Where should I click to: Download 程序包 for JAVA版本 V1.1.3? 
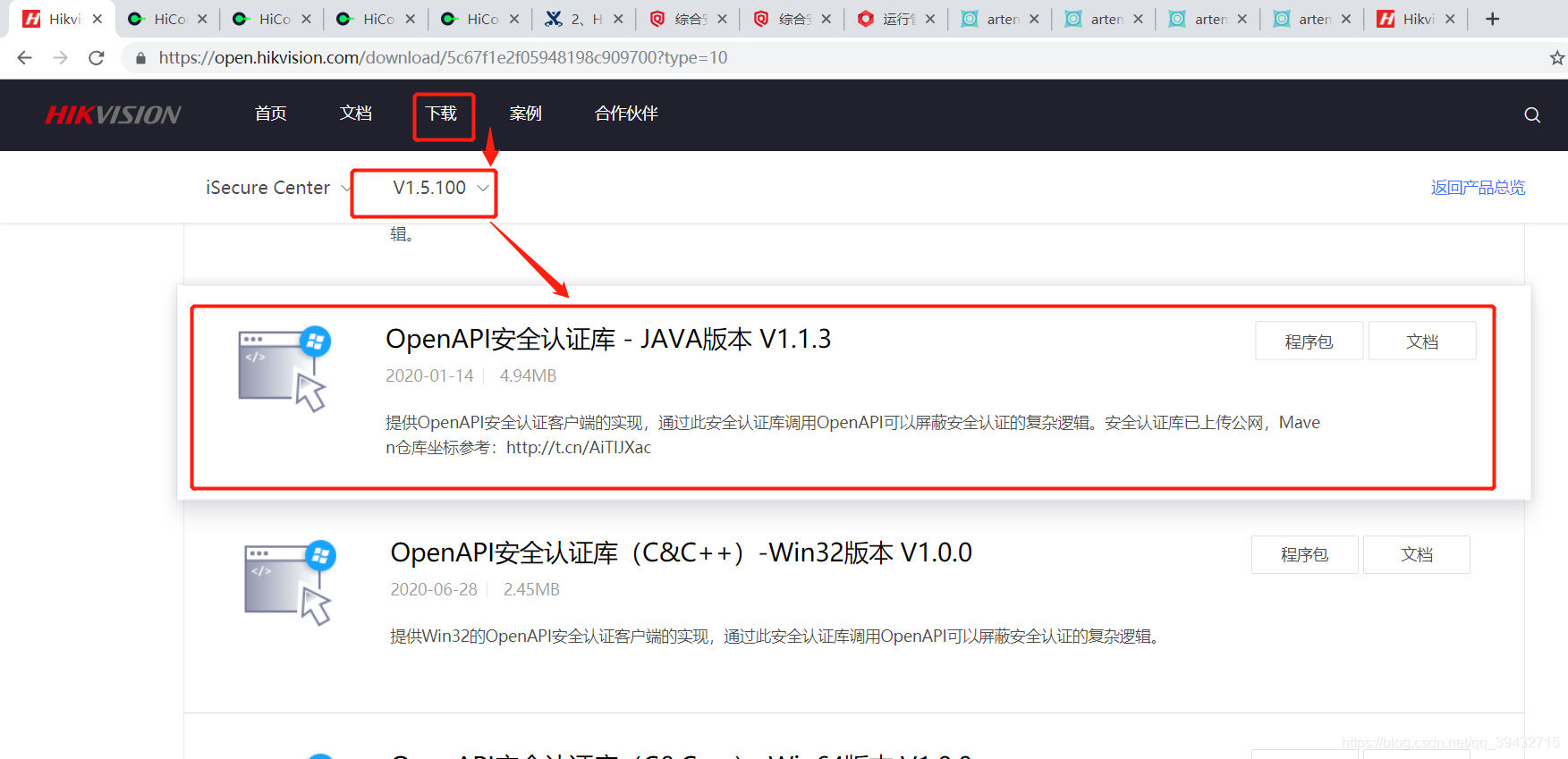point(1309,342)
